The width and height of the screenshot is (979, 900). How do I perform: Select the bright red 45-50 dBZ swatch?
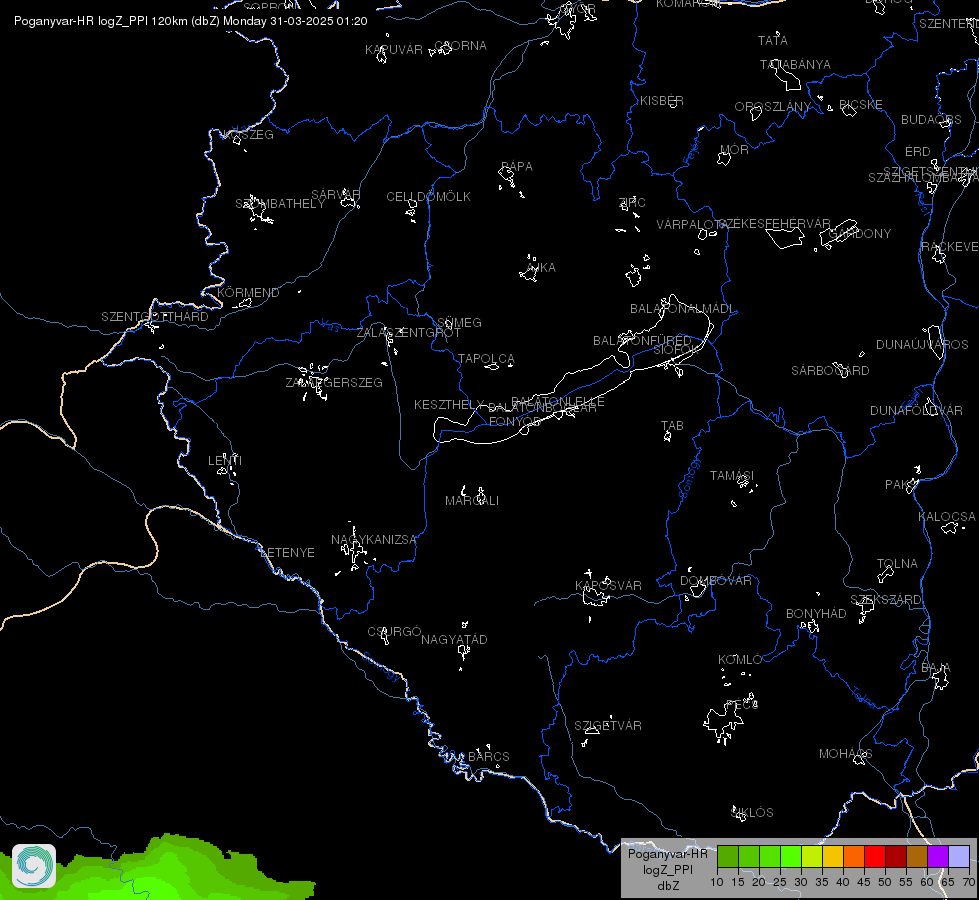(875, 857)
